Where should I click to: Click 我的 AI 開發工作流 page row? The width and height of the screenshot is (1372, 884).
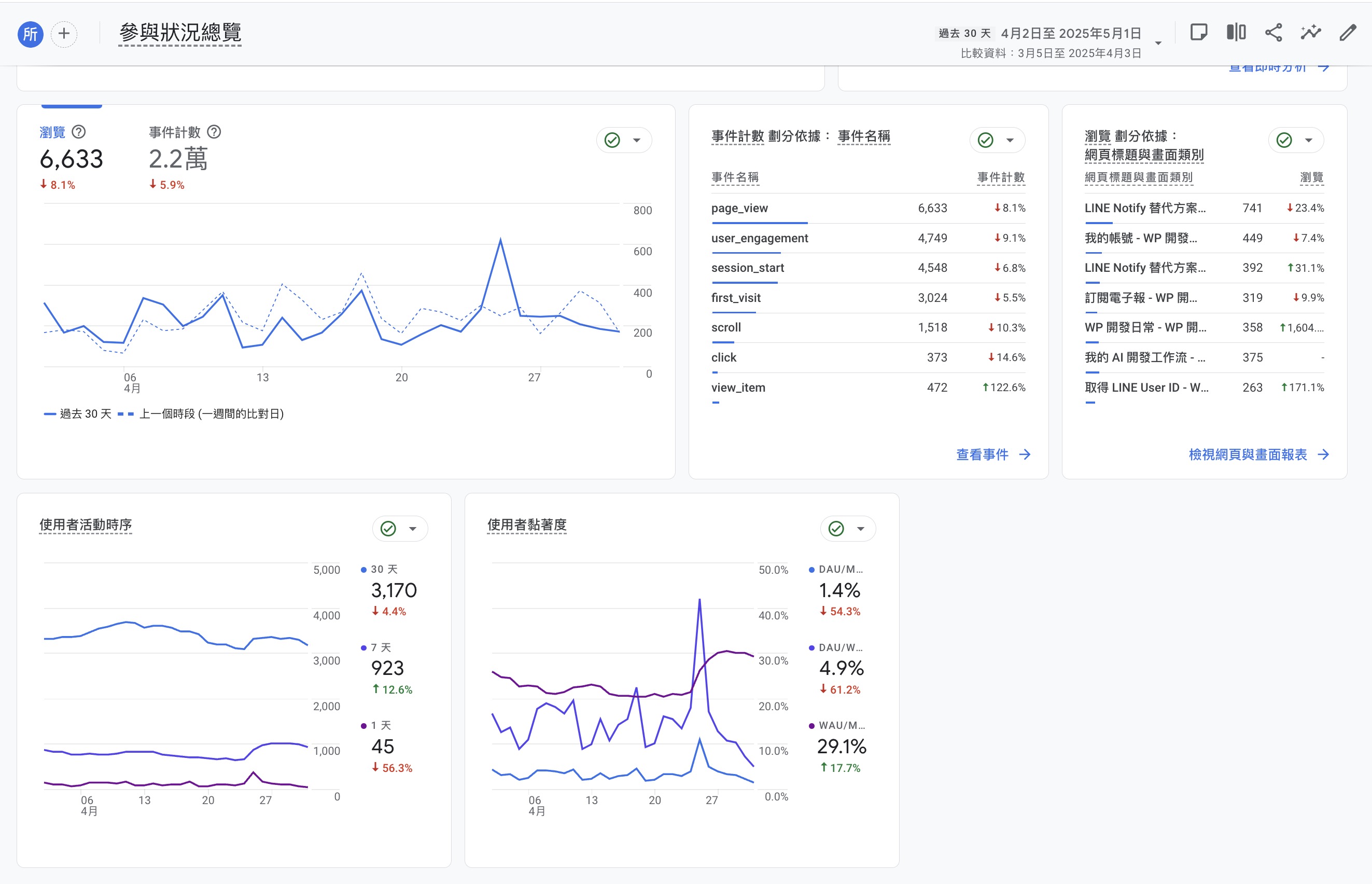[x=1205, y=357]
